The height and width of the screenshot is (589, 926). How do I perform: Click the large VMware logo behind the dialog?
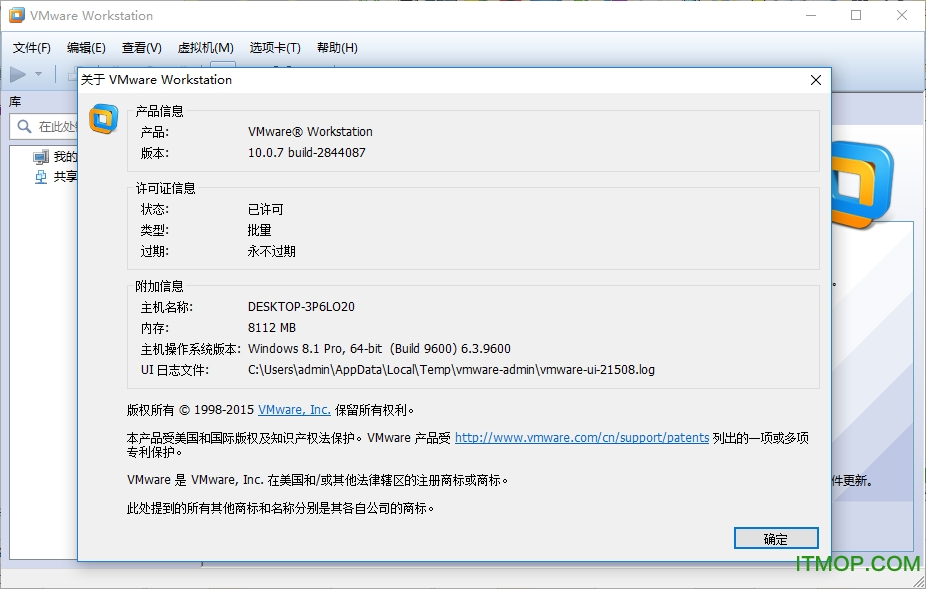[862, 185]
